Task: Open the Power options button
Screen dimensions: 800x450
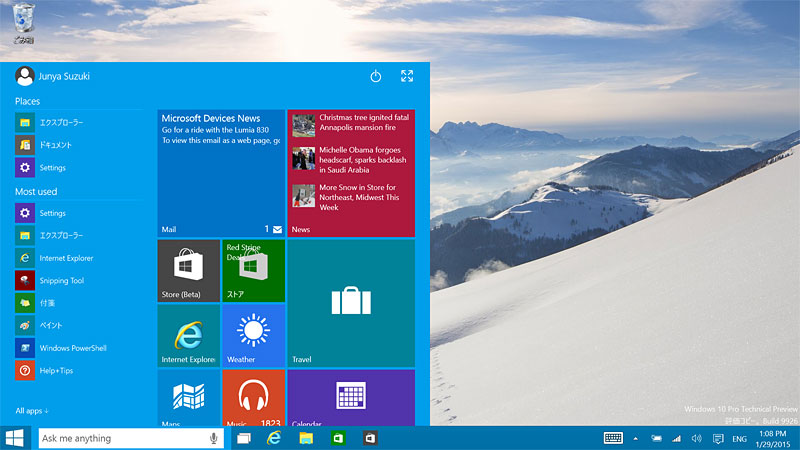Action: pyautogui.click(x=376, y=76)
